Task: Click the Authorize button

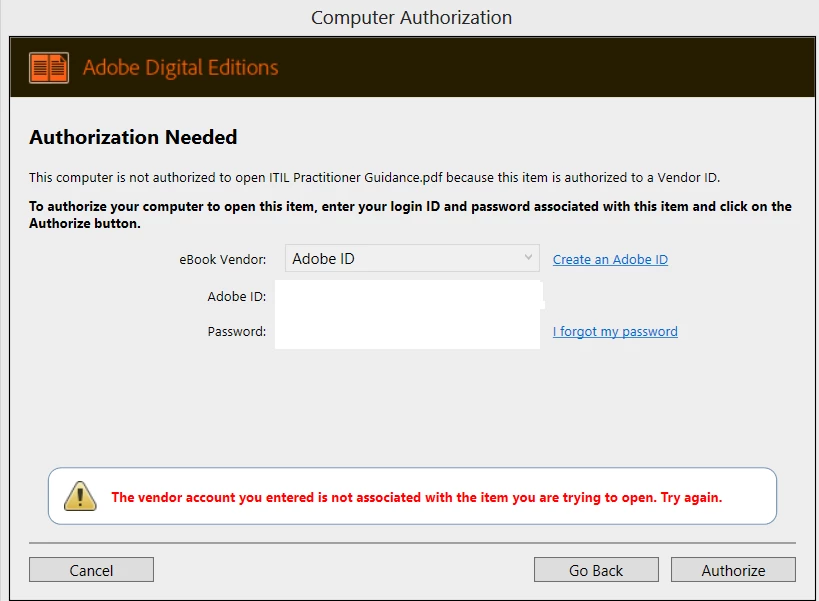Action: pos(733,570)
